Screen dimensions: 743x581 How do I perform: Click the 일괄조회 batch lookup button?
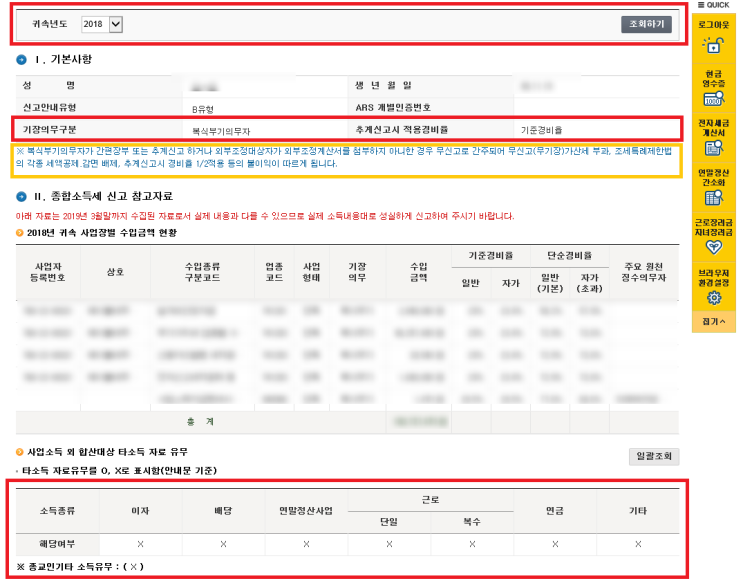tap(654, 456)
